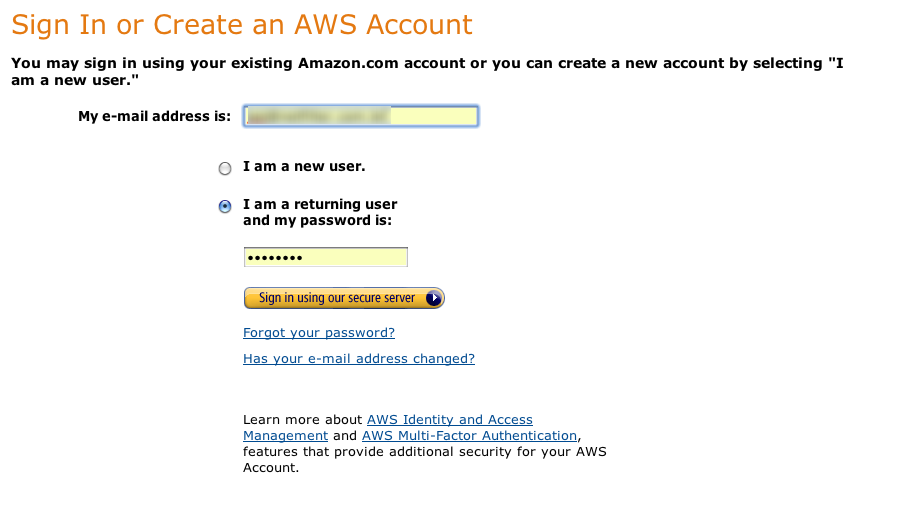Click the 'Learn more about' text
900x520 pixels.
pos(303,420)
